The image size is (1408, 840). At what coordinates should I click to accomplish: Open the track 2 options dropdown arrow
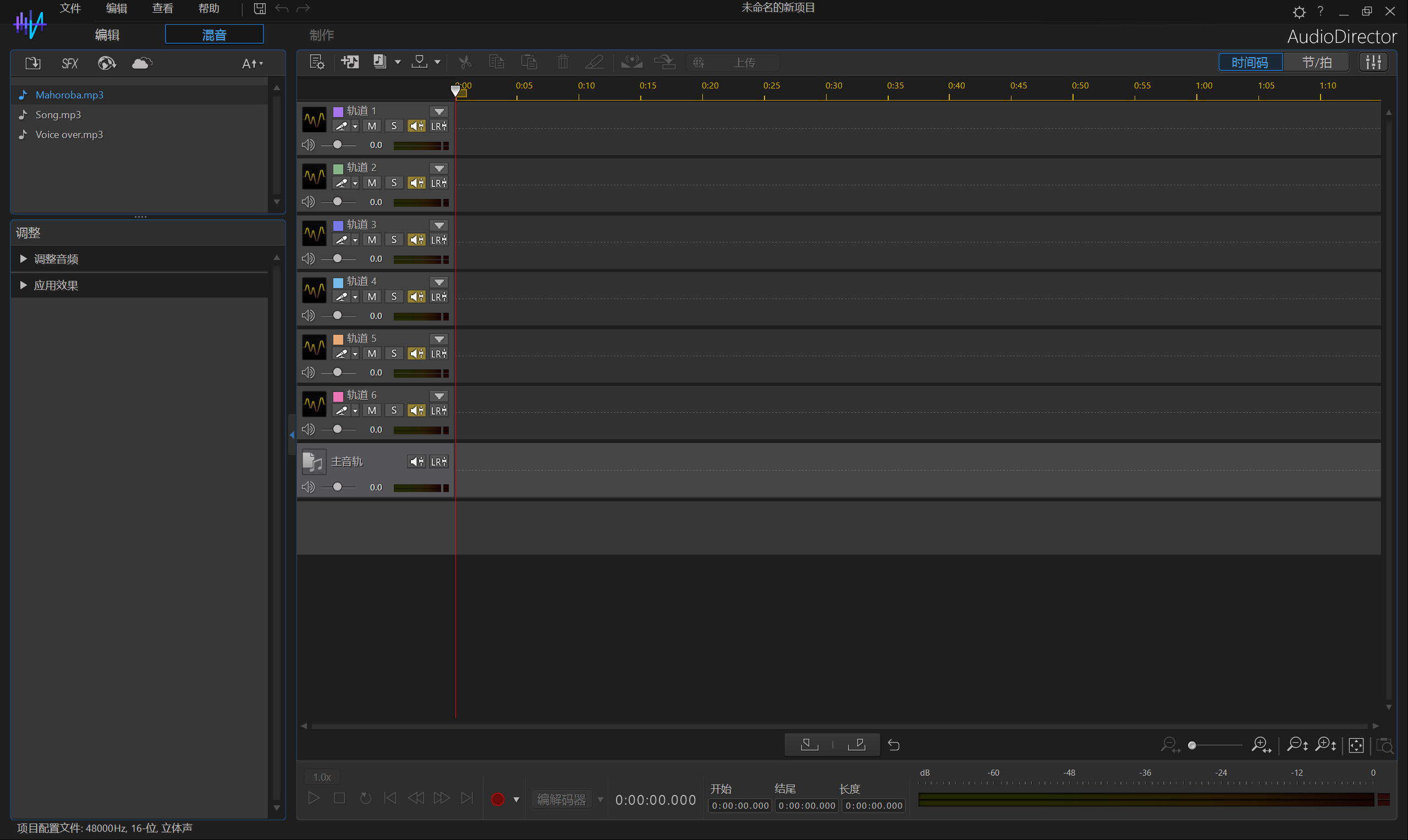click(439, 169)
